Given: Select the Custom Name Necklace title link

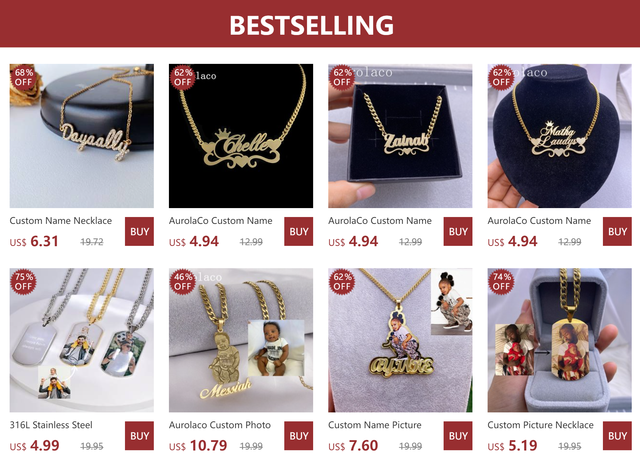Looking at the screenshot, I should 61,221.
